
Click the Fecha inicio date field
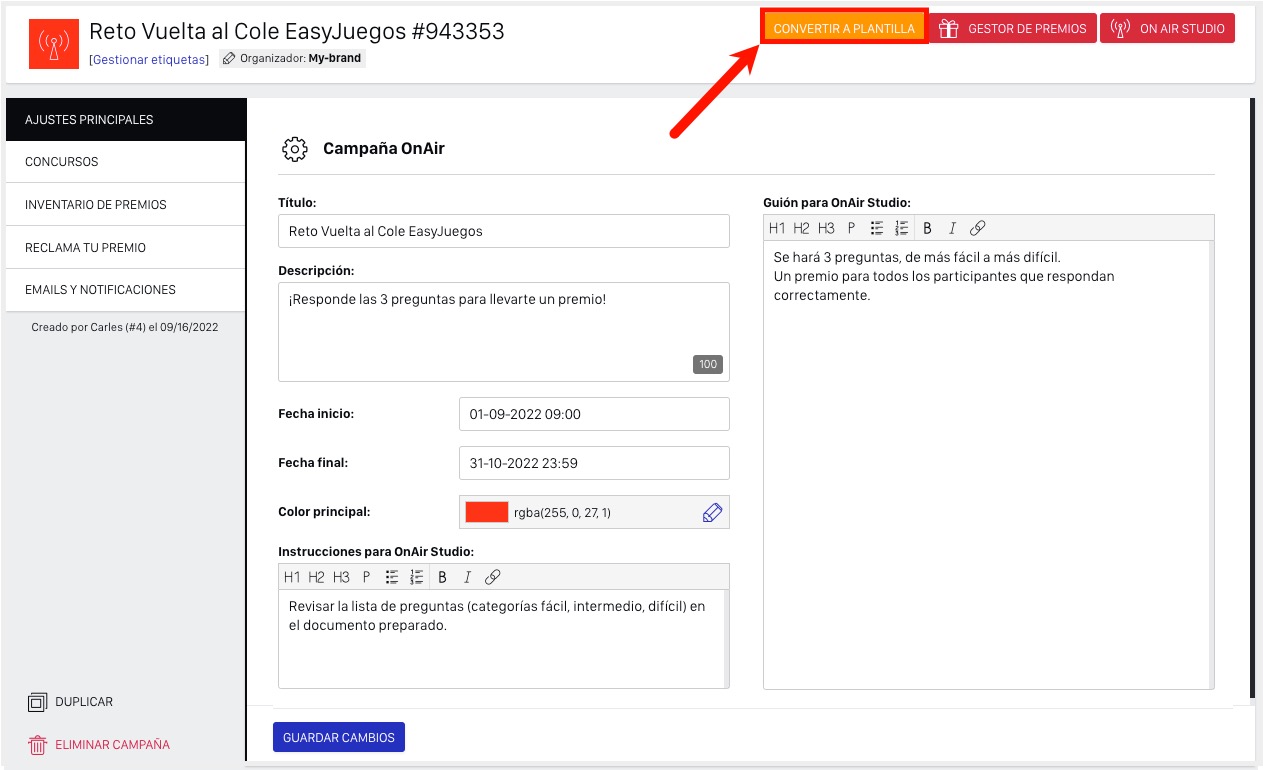(594, 414)
